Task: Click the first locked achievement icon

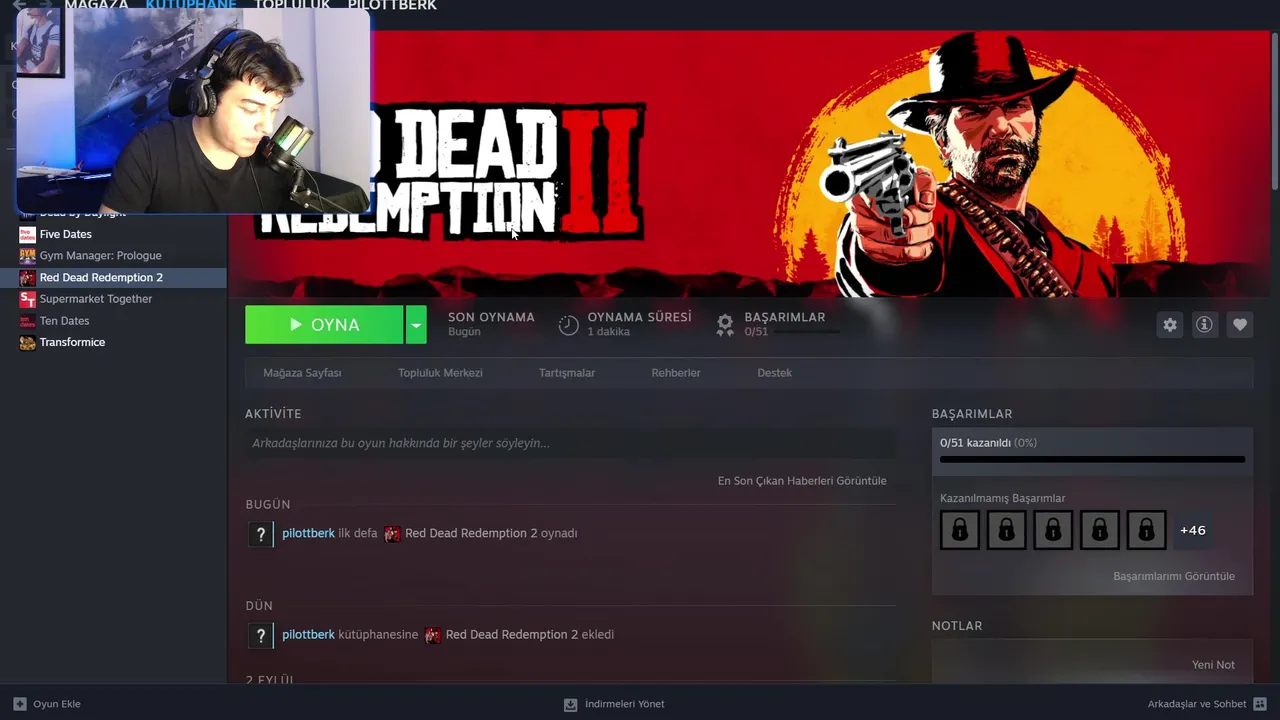Action: (960, 530)
